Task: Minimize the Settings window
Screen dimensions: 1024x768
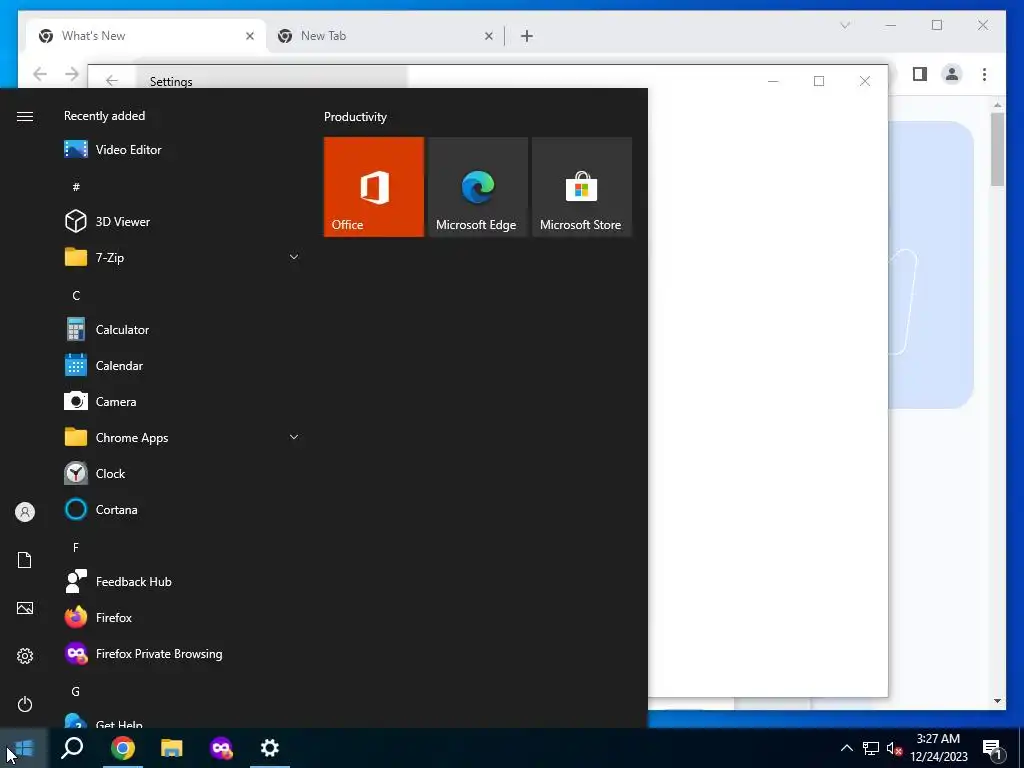Action: point(773,80)
